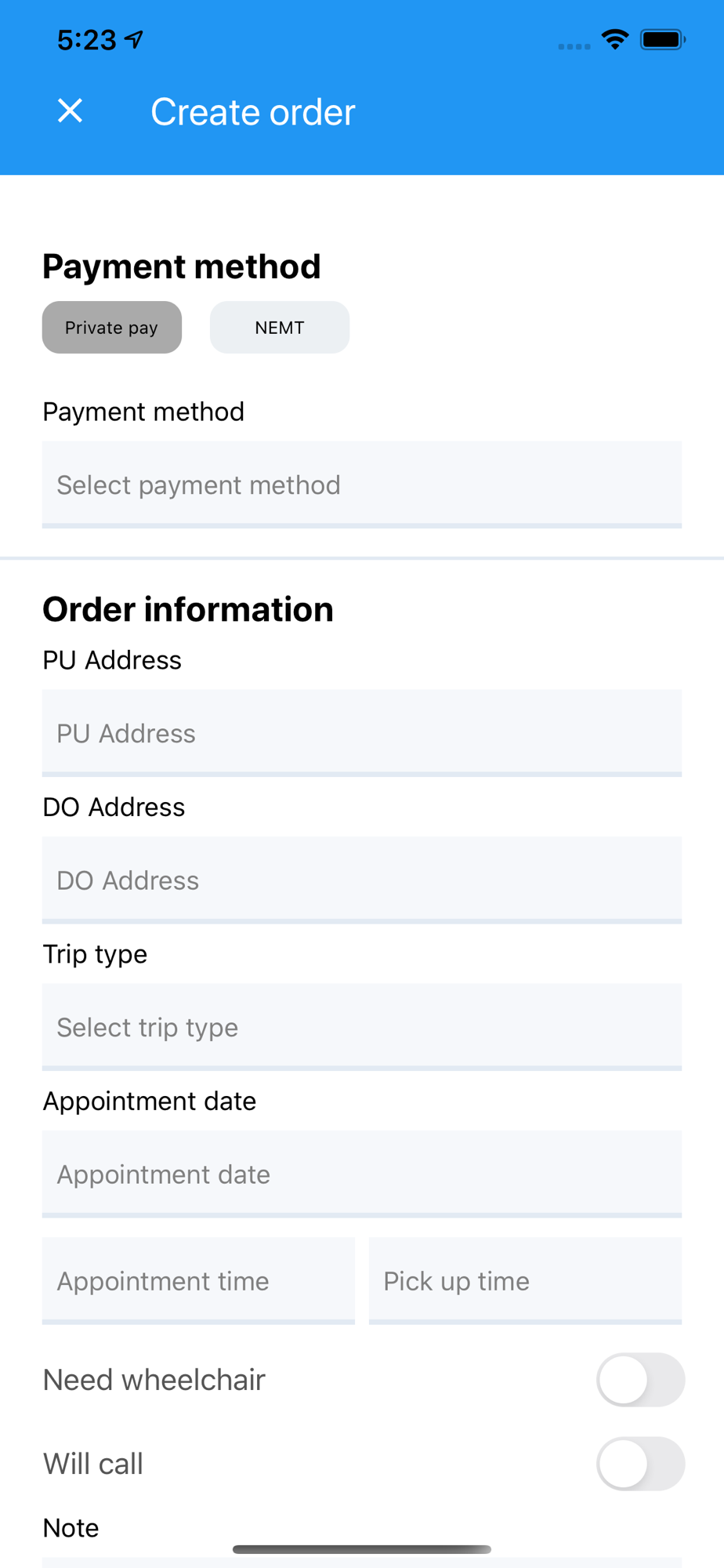Tap the battery indicator icon
This screenshot has width=724, height=1568.
click(x=663, y=39)
